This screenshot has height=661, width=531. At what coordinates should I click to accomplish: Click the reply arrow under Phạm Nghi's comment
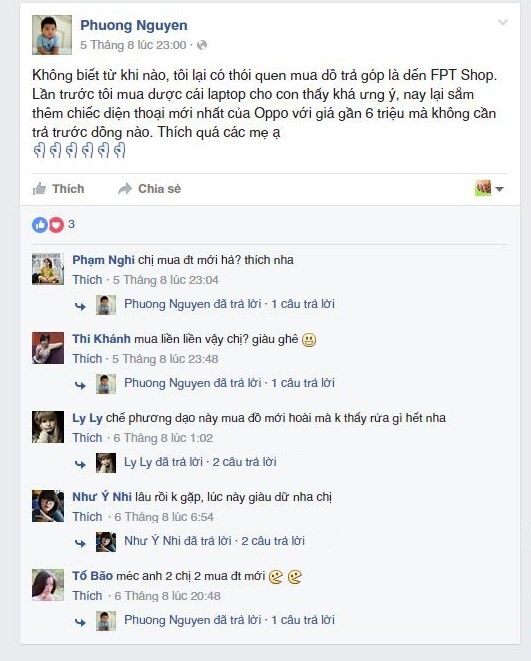tap(80, 306)
